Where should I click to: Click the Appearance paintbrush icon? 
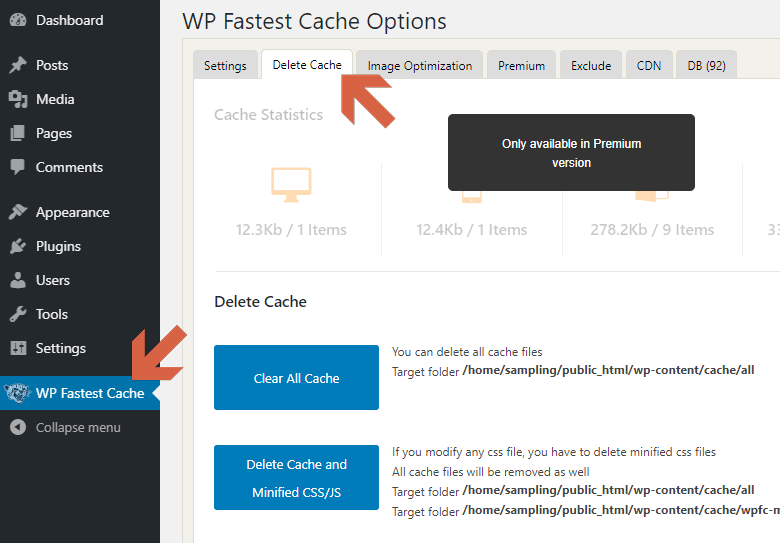coord(18,212)
